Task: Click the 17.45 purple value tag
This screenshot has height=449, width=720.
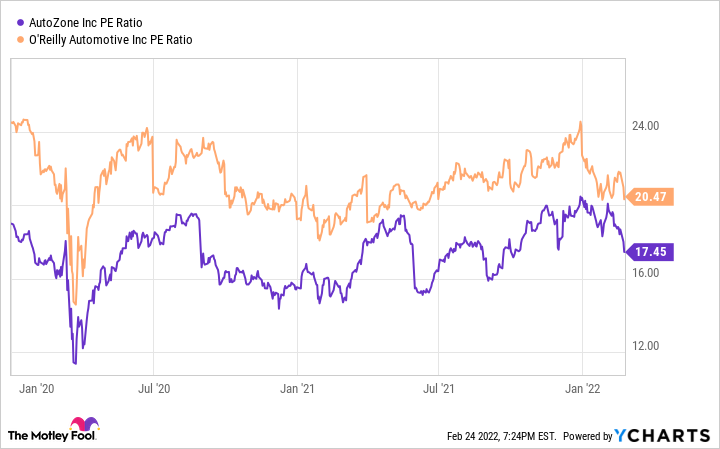Action: point(655,252)
